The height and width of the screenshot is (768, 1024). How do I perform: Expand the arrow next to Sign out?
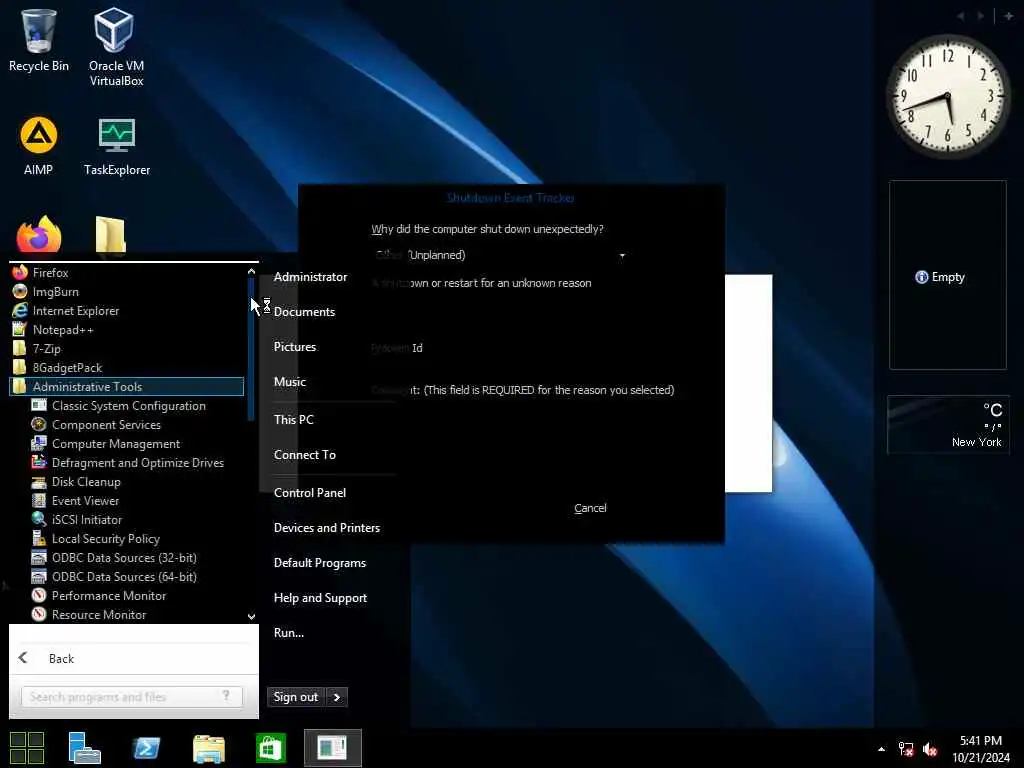click(336, 697)
